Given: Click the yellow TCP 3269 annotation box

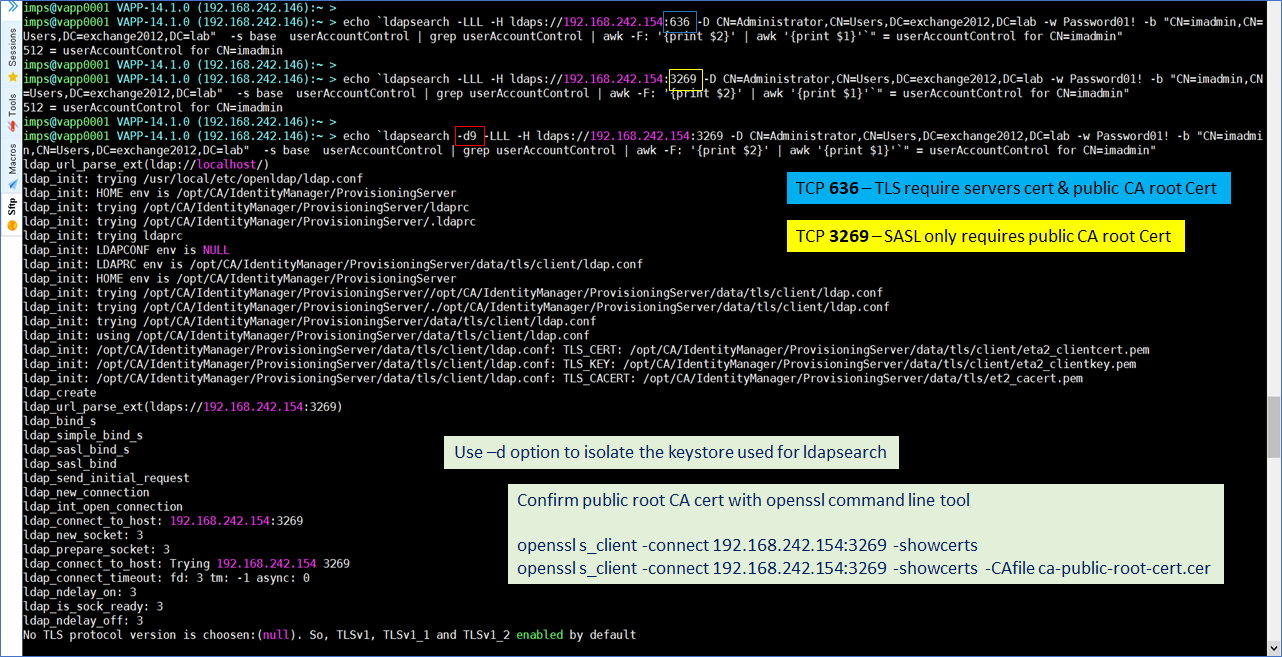Looking at the screenshot, I should point(985,236).
